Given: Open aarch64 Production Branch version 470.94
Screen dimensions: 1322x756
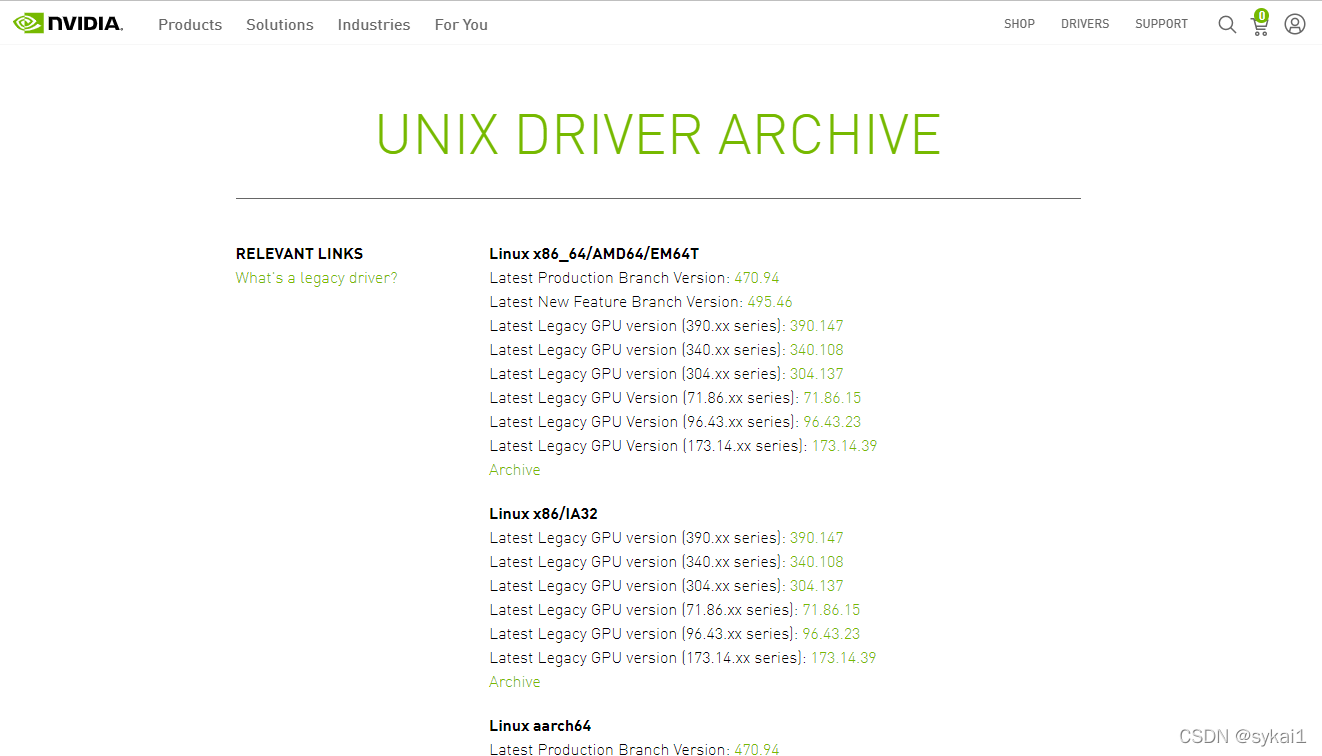Looking at the screenshot, I should pos(757,748).
